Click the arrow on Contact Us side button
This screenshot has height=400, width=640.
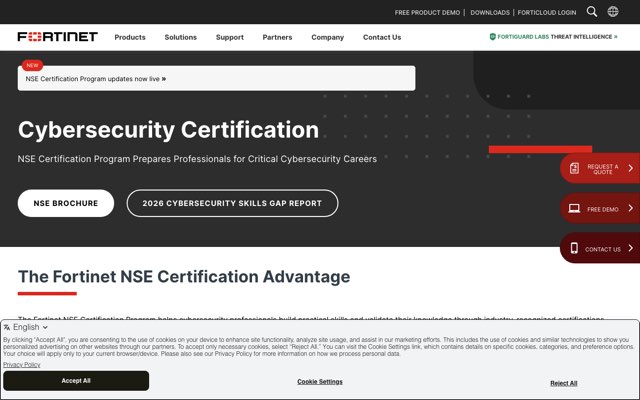(x=631, y=248)
